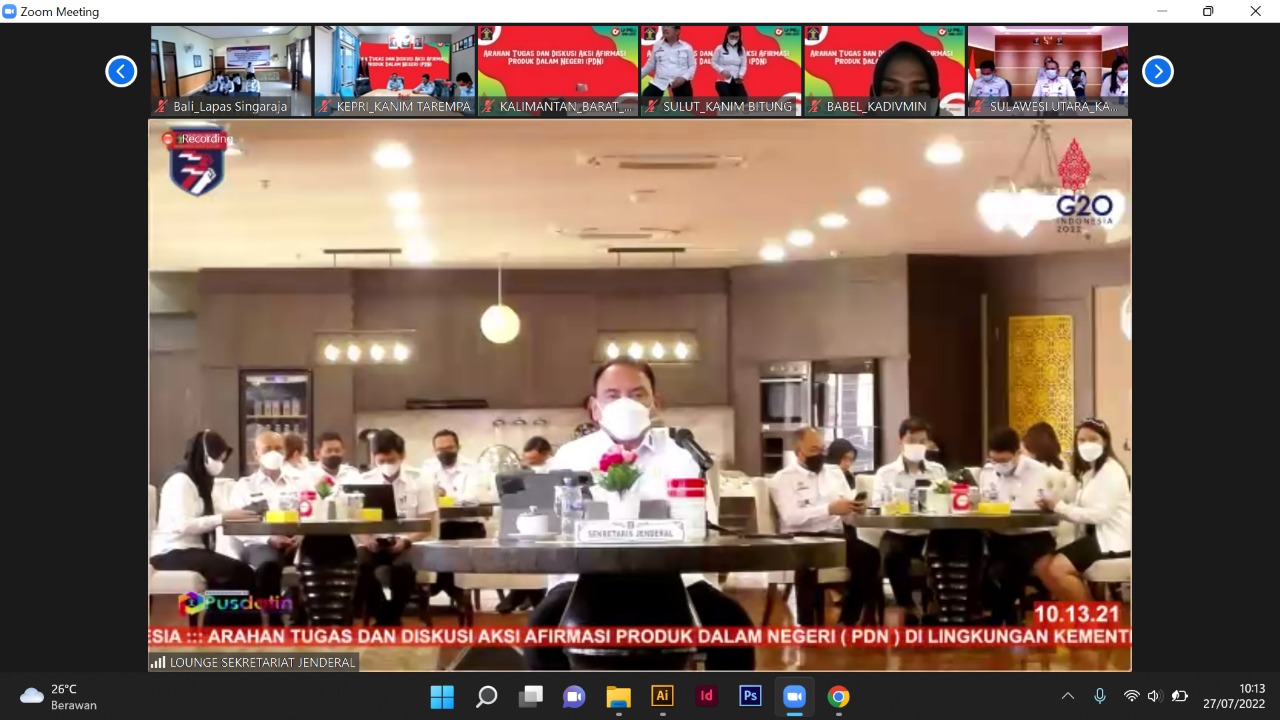Open the weather widget showing 26°C Berawan

click(x=60, y=696)
